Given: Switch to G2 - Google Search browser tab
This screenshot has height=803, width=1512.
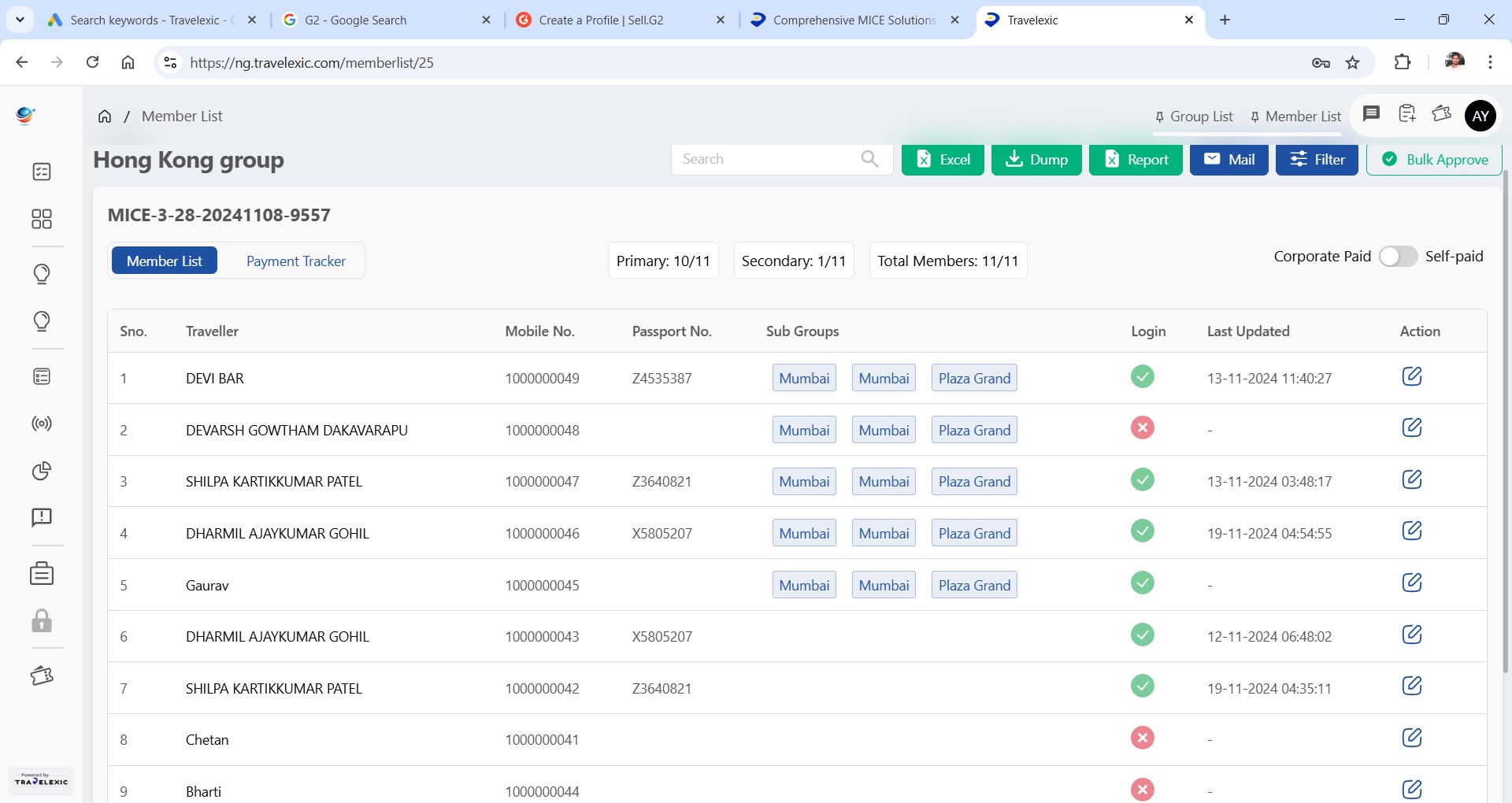Looking at the screenshot, I should coord(386,20).
